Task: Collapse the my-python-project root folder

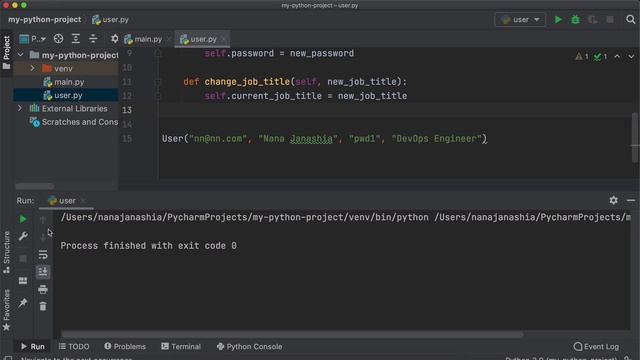Action: pyautogui.click(x=20, y=55)
